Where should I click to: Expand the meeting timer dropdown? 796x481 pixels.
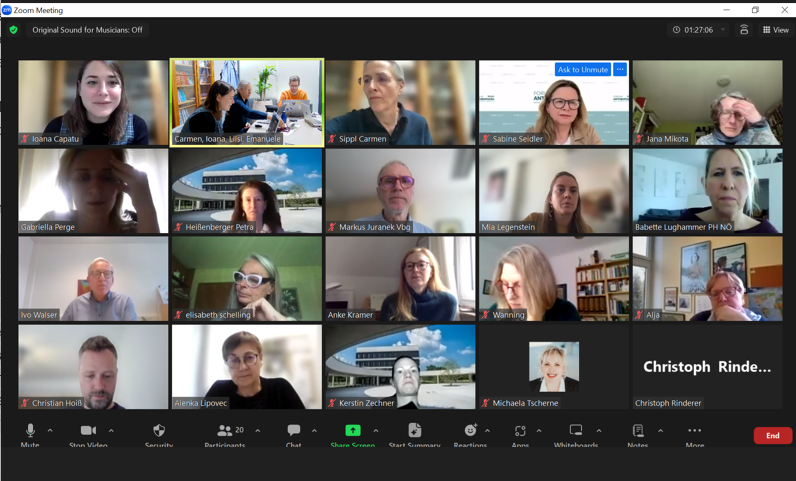point(723,30)
